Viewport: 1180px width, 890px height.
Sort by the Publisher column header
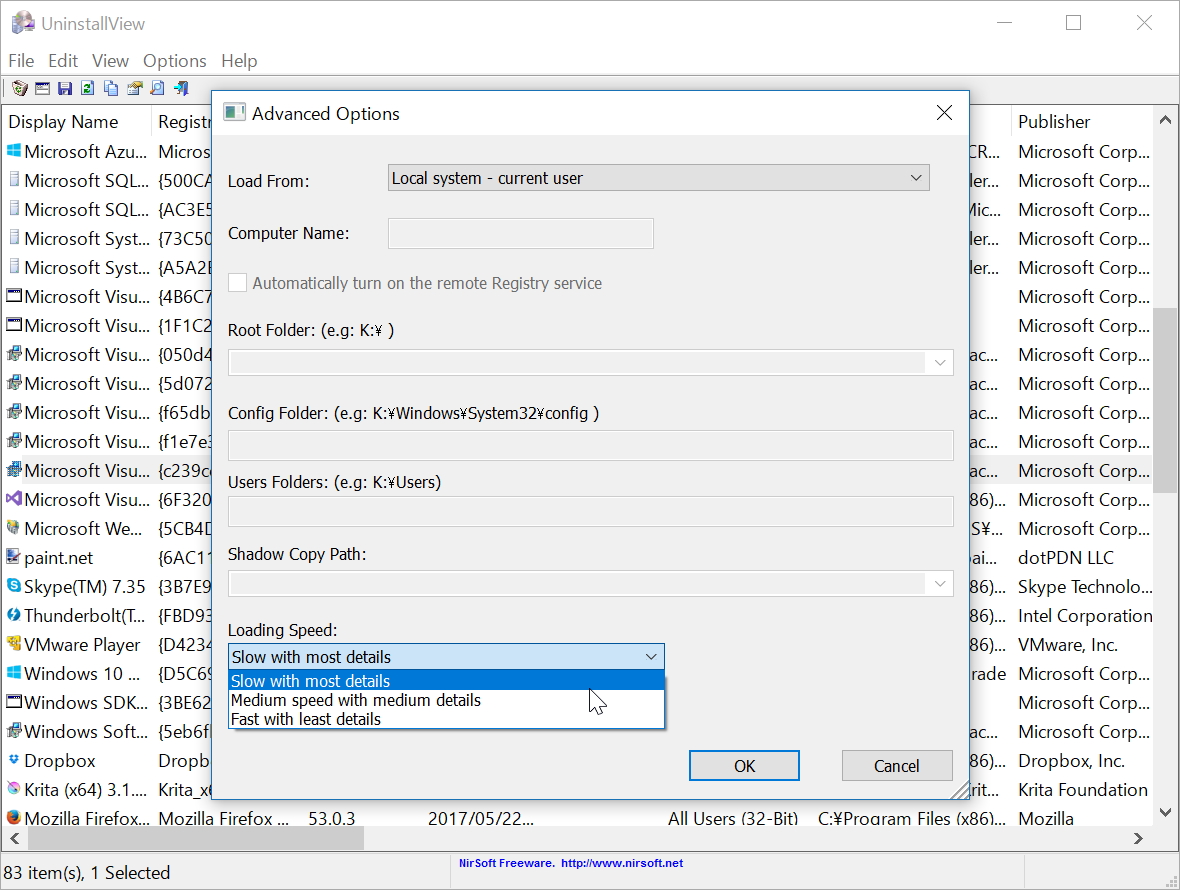click(1082, 122)
